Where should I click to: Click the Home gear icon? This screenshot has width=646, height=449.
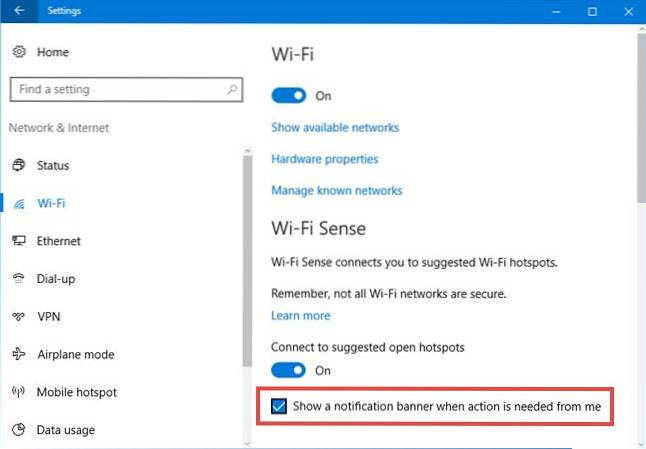click(x=19, y=51)
